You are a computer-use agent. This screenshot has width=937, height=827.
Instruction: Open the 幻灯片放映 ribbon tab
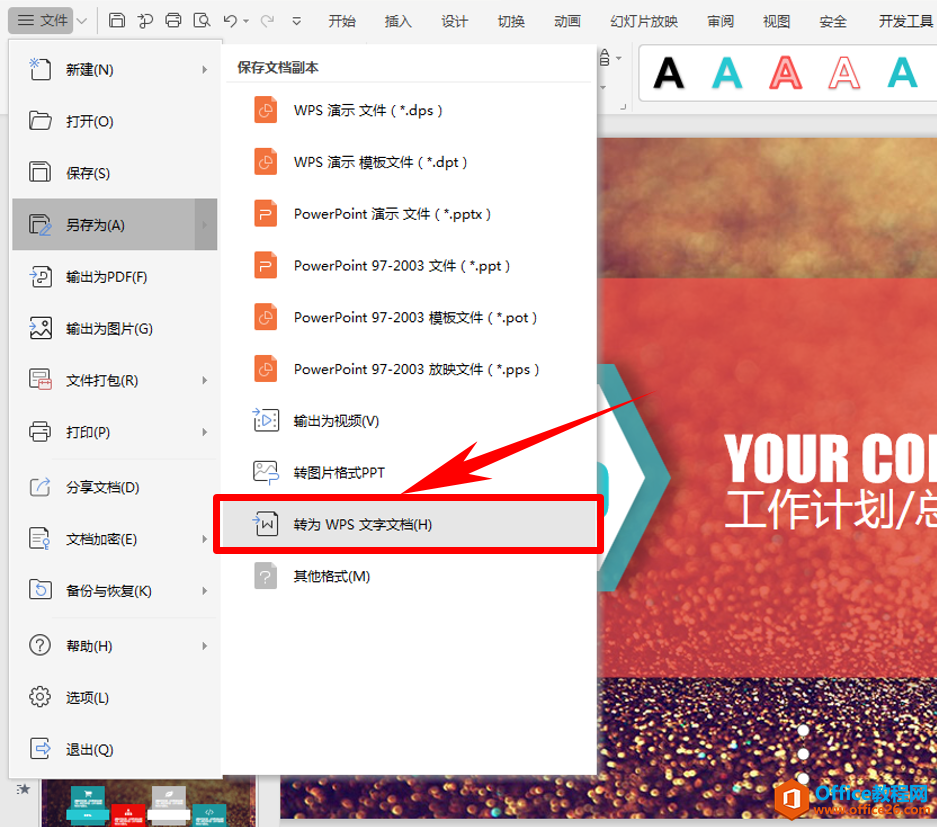click(644, 22)
